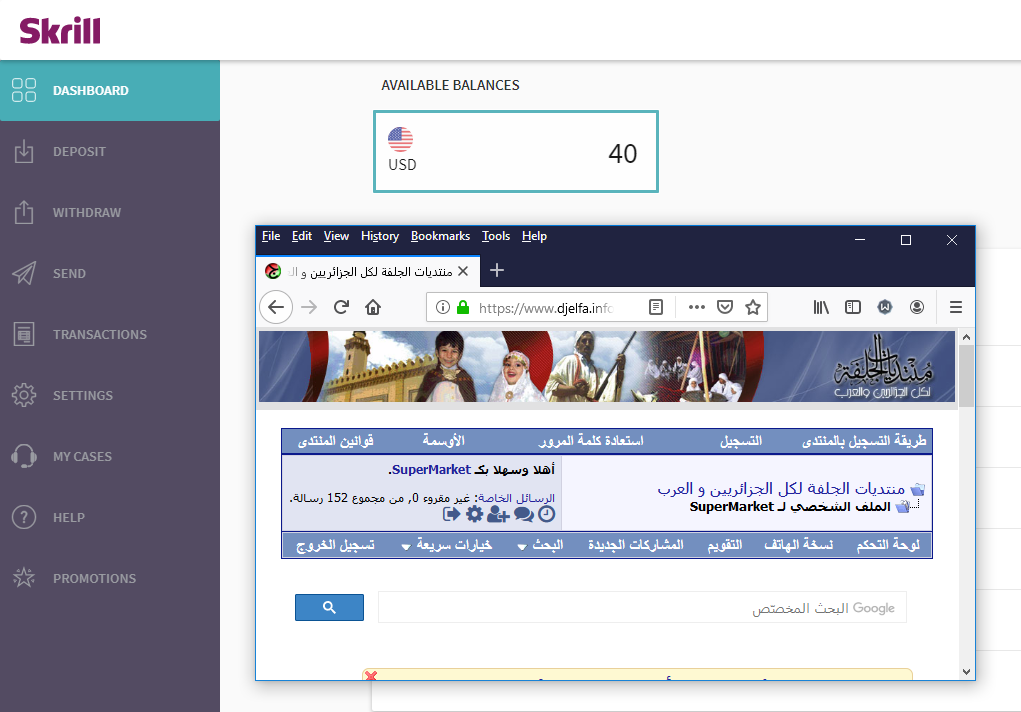Open a new Firefox tab
Image resolution: width=1021 pixels, height=712 pixels.
tap(497, 270)
